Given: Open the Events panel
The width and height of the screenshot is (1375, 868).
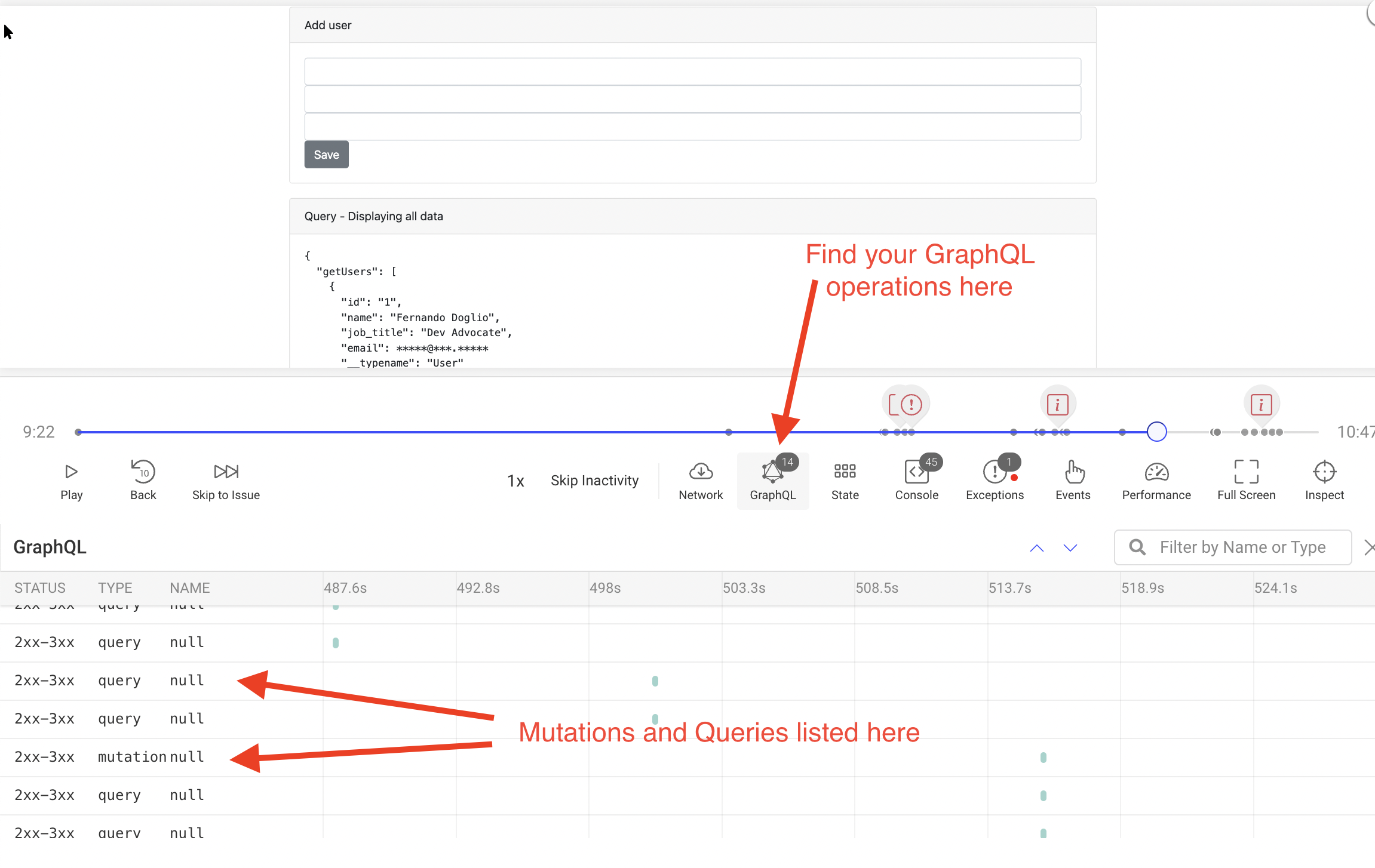Looking at the screenshot, I should click(x=1072, y=481).
